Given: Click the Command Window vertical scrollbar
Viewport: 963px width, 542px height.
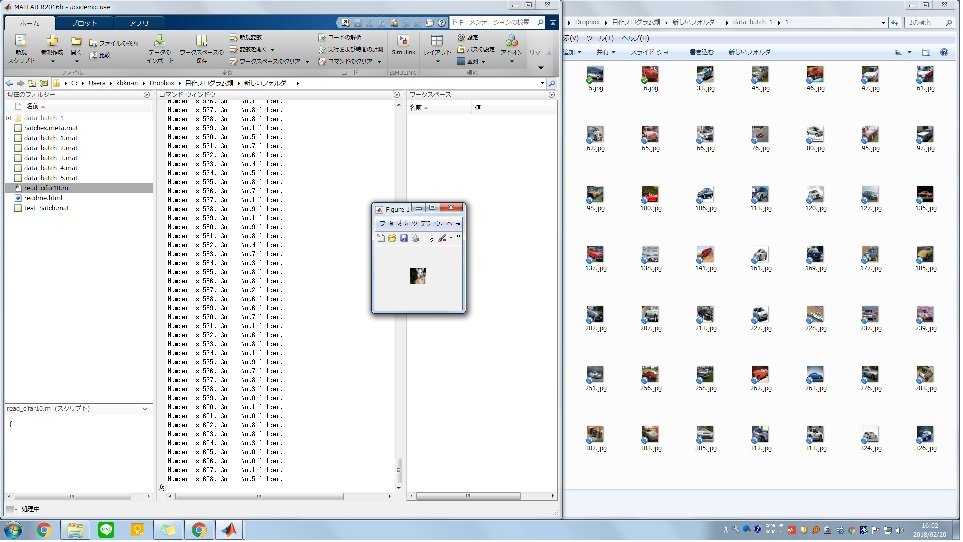Looking at the screenshot, I should point(398,300).
